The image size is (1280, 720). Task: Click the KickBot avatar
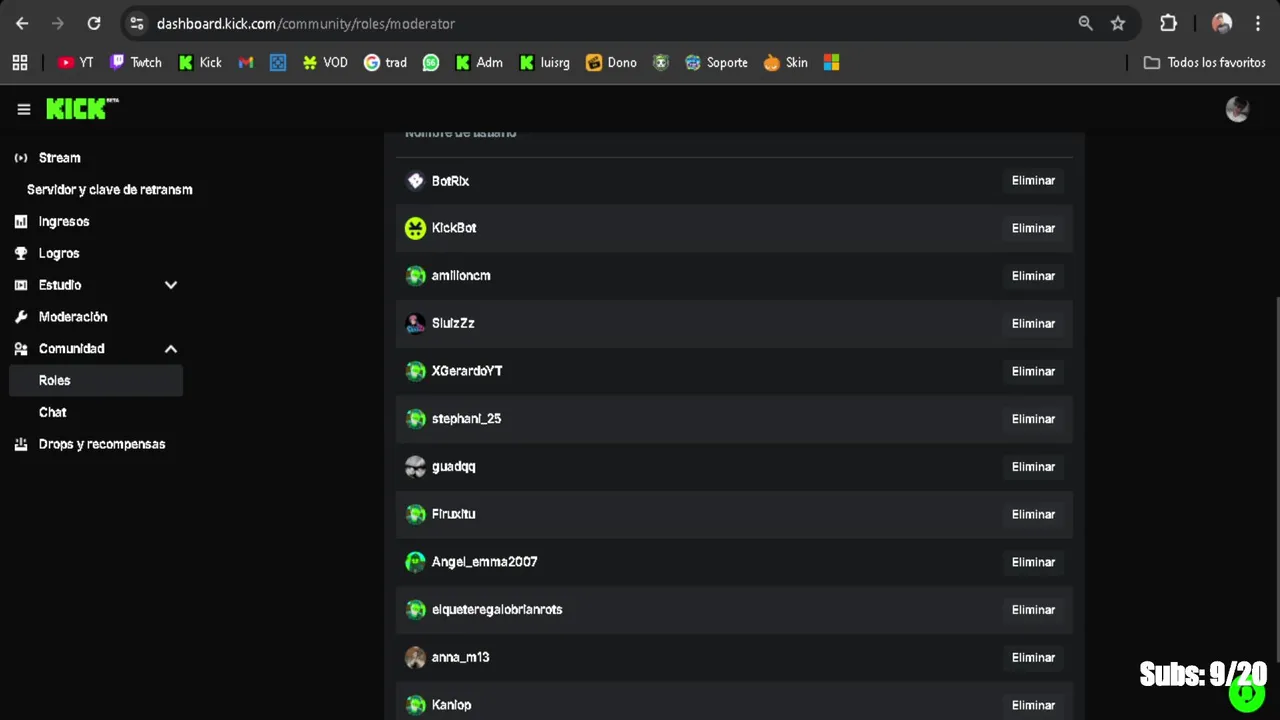(x=415, y=228)
